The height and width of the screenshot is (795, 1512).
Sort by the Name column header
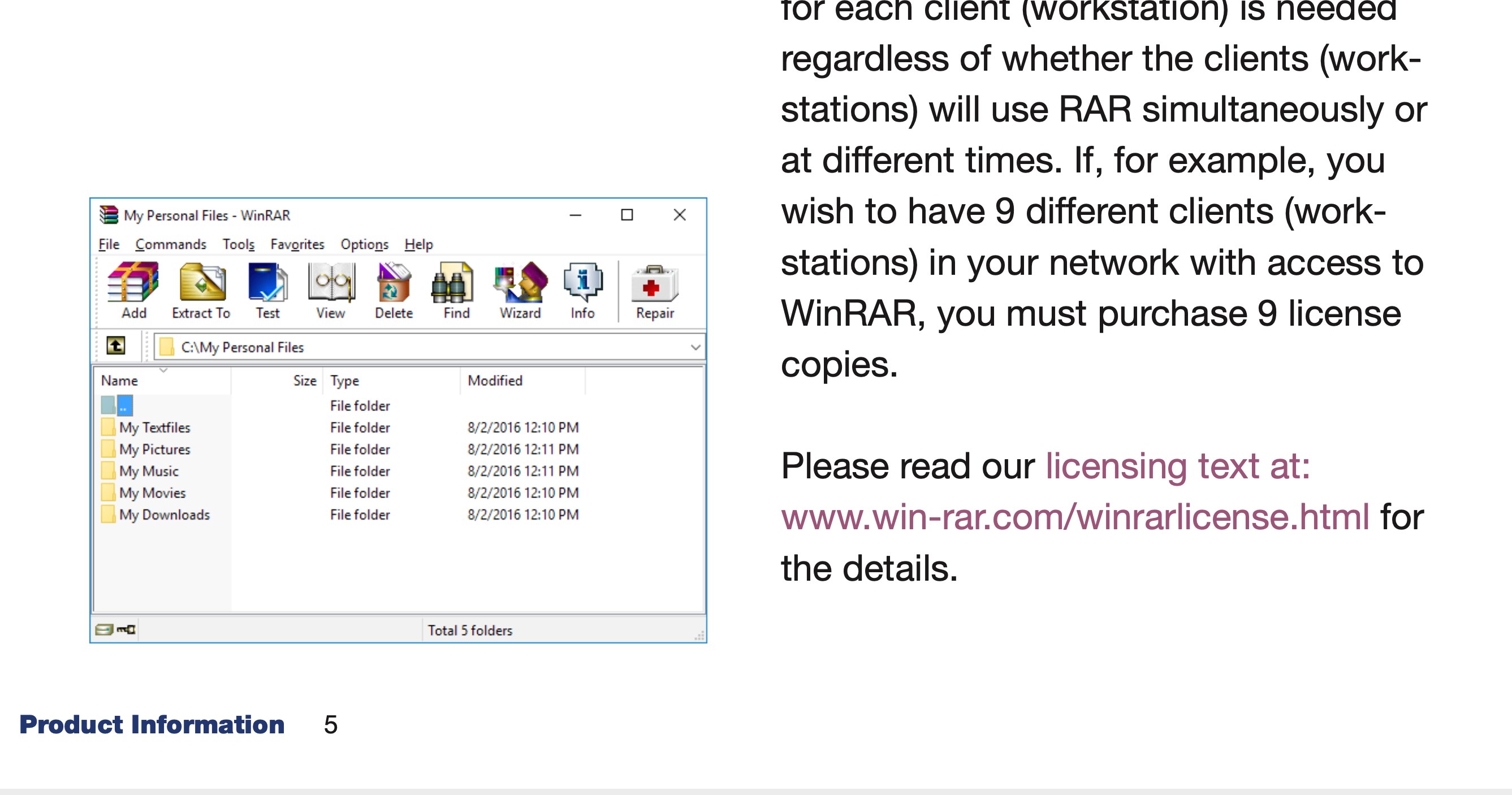point(120,381)
